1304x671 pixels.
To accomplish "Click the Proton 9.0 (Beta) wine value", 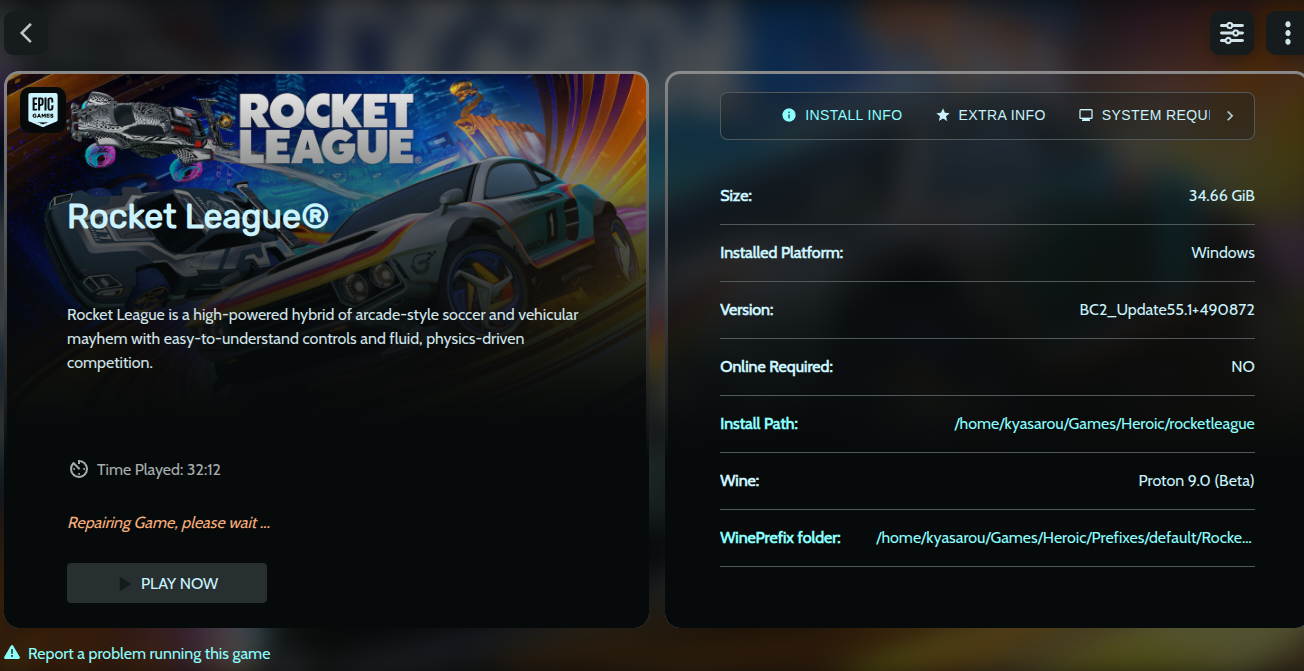I will (x=1196, y=480).
